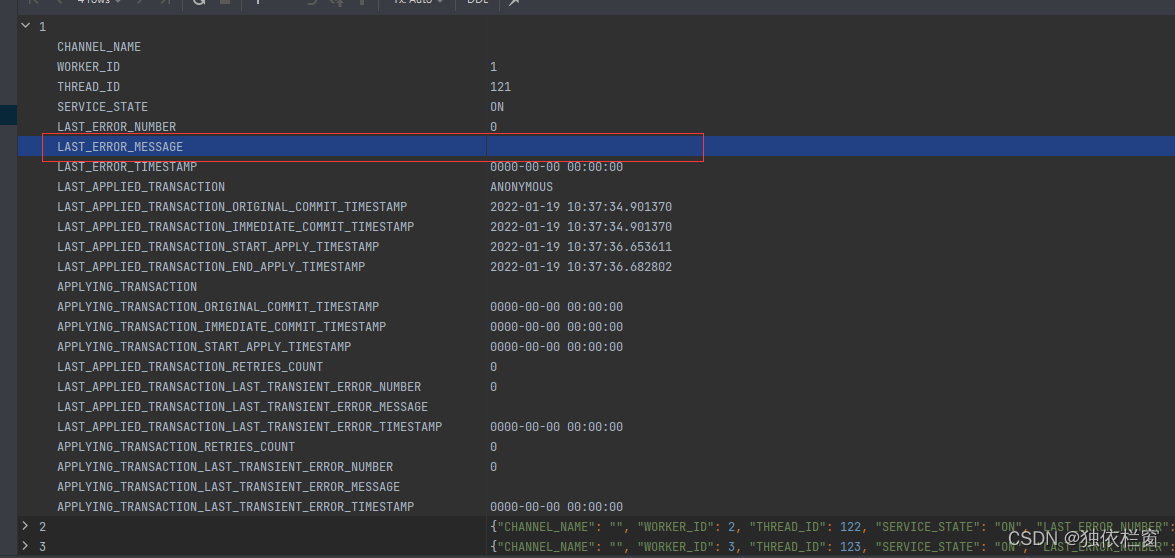Select APPLYING_TRANSACTION_IMMEDIATE_COMMIT_TIMESTAMP field name
Viewport: 1175px width, 558px height.
click(x=222, y=327)
